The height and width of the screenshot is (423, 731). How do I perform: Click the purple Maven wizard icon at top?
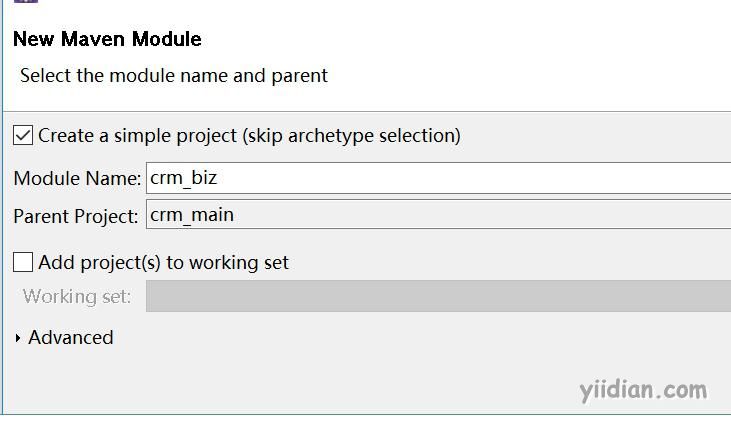[26, 1]
